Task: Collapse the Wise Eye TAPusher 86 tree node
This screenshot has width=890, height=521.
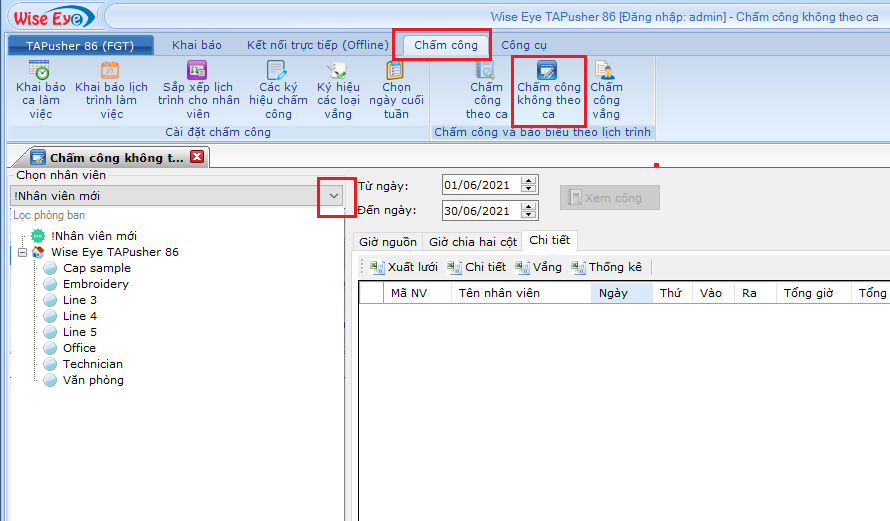Action: coord(23,252)
